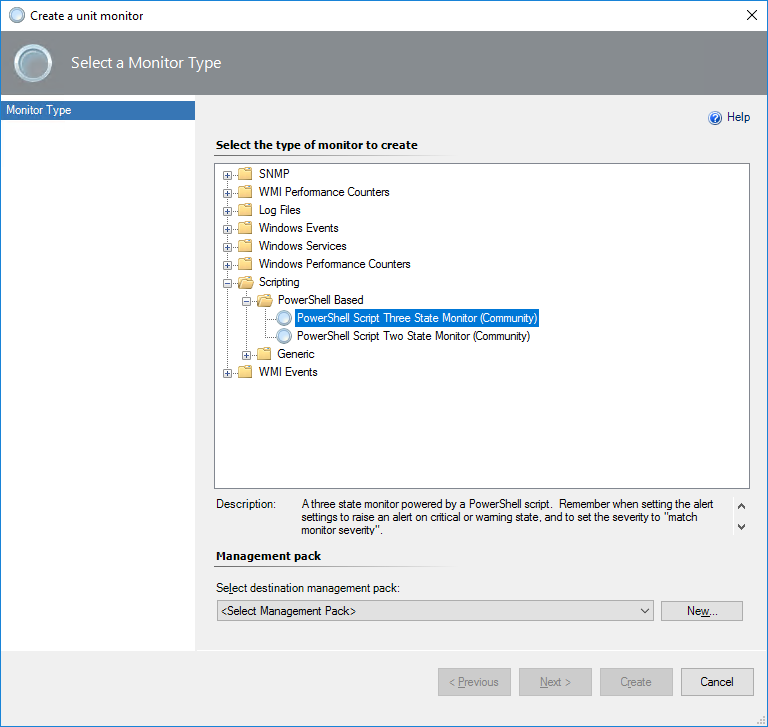
Task: Click the Two State Monitor circle icon
Action: 284,337
